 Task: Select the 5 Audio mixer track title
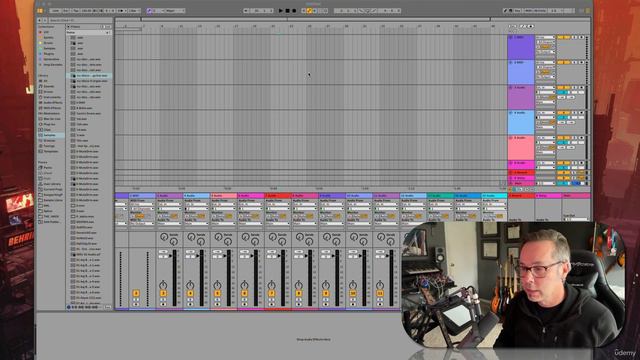(224, 196)
